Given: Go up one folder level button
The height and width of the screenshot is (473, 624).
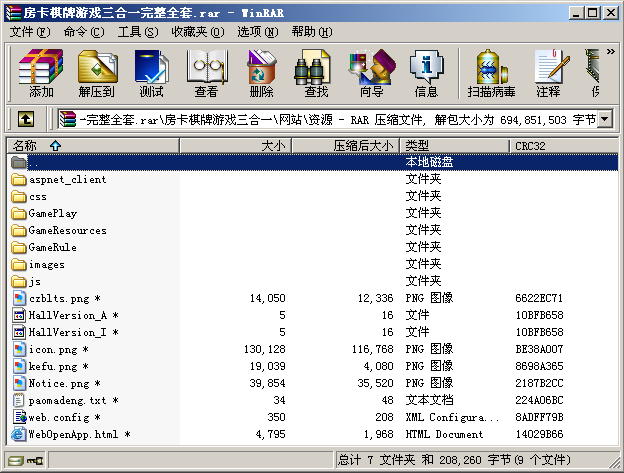Looking at the screenshot, I should 26,119.
